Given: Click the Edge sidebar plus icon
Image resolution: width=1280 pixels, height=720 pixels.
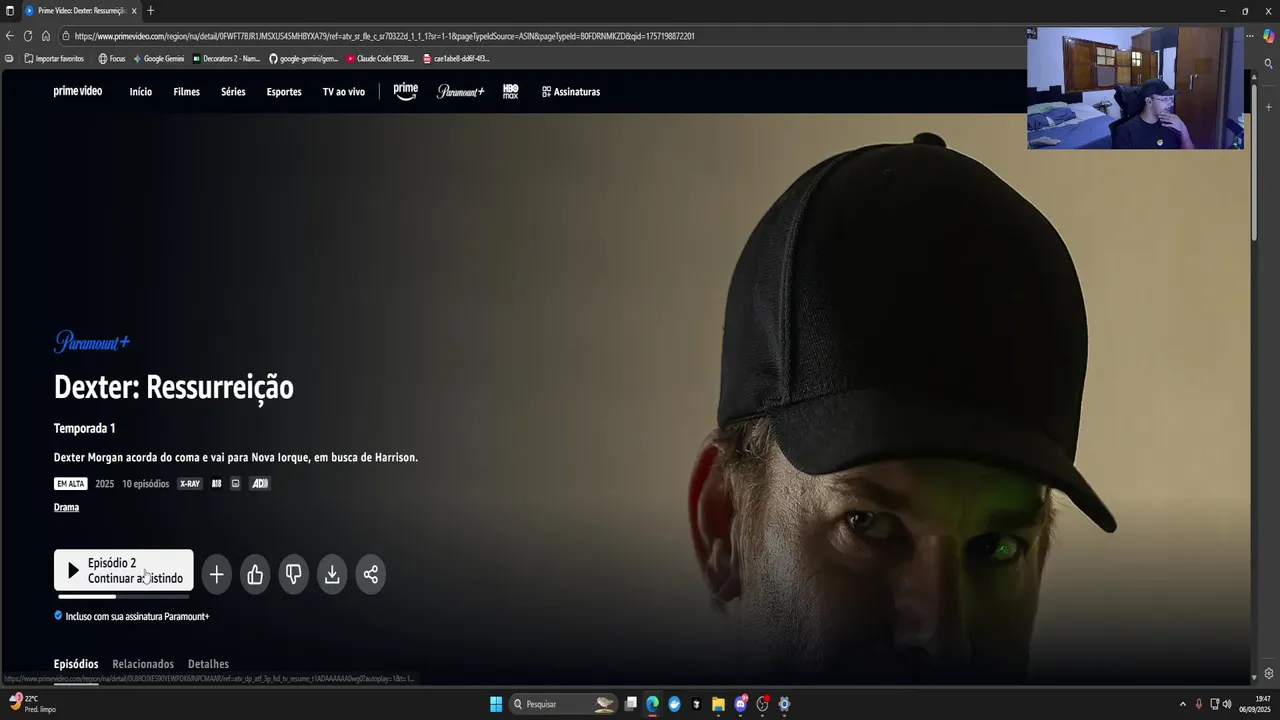Looking at the screenshot, I should coord(1269,107).
